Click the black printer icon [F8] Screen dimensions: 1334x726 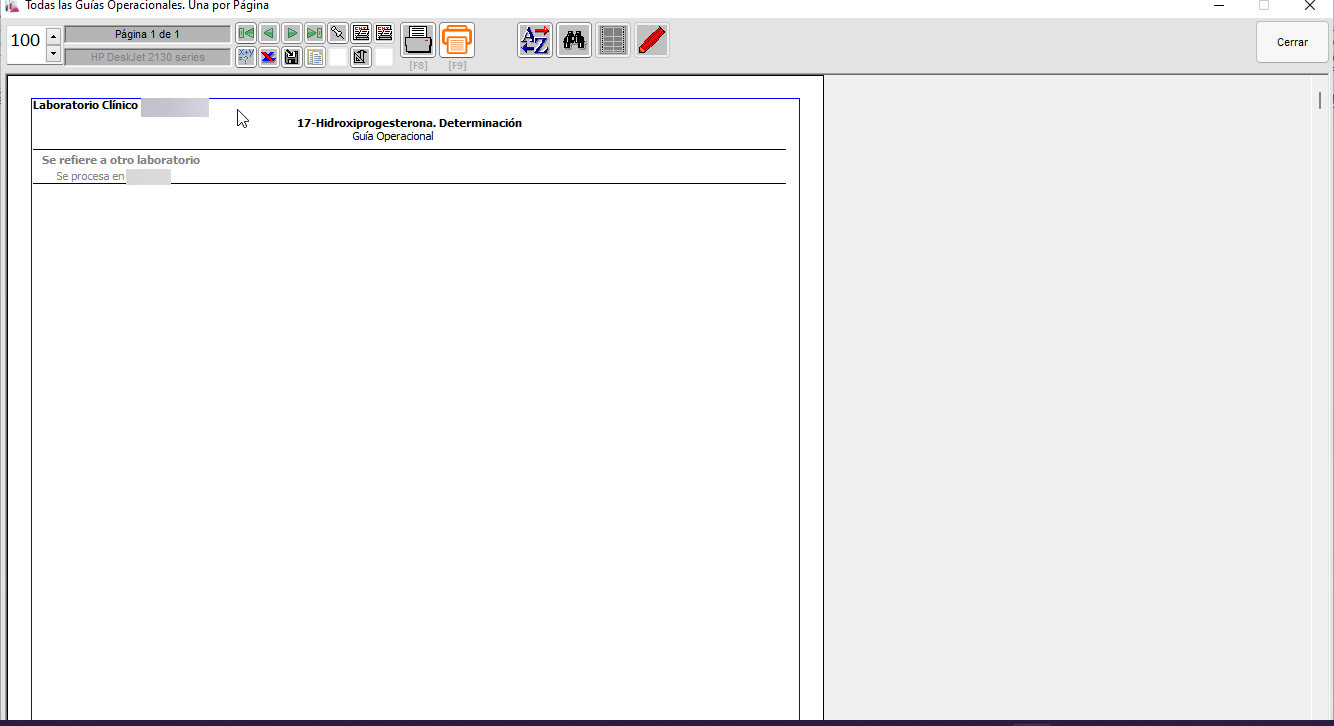coord(418,41)
